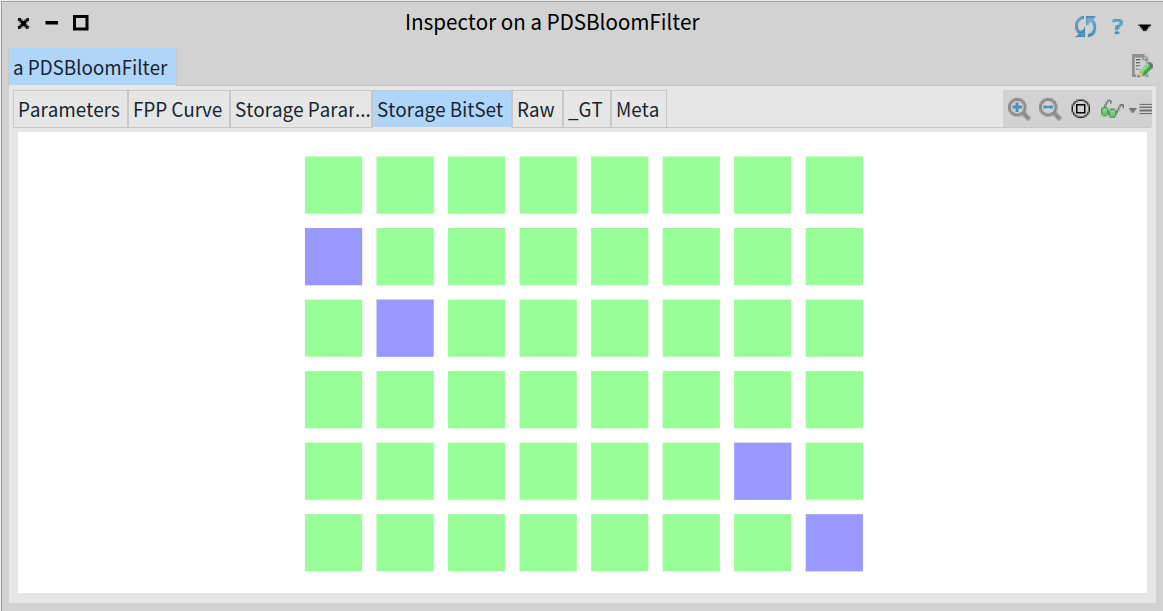Viewport: 1163px width, 611px height.
Task: Open the FPP Curve tab
Action: tap(178, 110)
